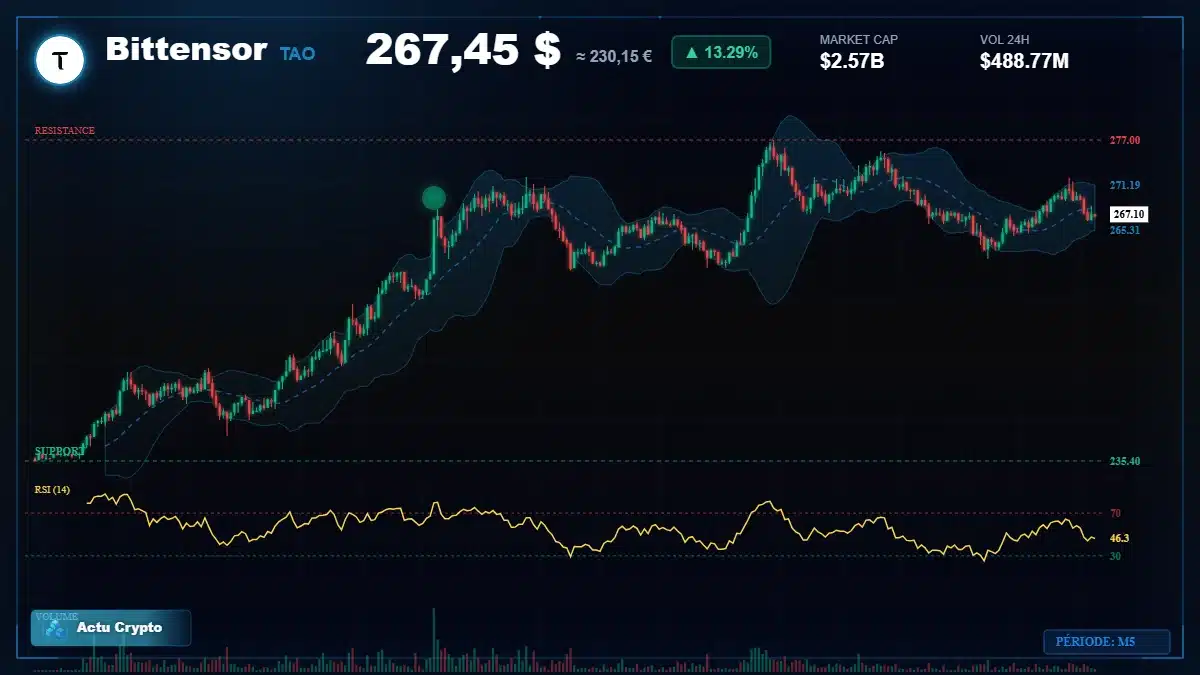Click the $2.57B market cap value
The image size is (1200, 675).
pyautogui.click(x=852, y=62)
